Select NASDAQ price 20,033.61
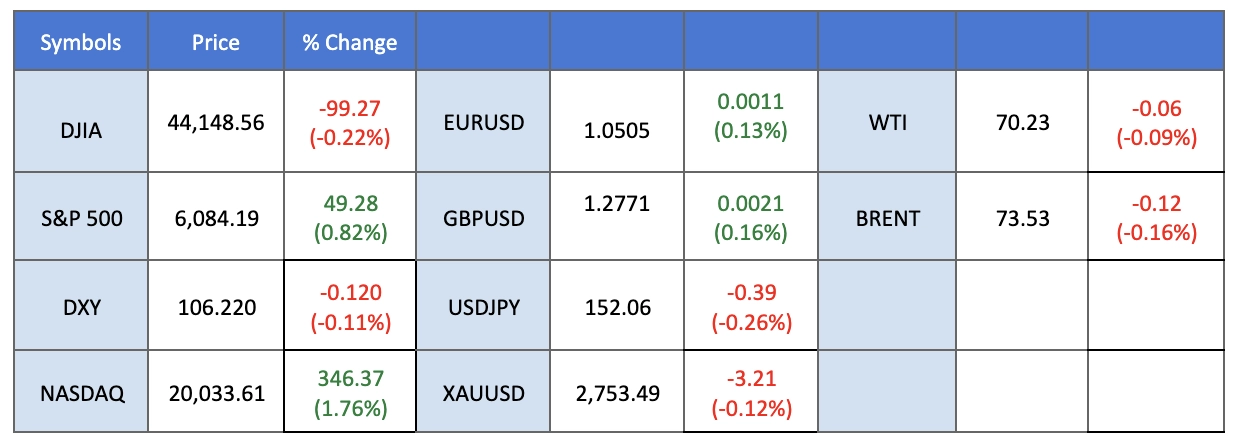This screenshot has height=448, width=1238. pos(216,394)
